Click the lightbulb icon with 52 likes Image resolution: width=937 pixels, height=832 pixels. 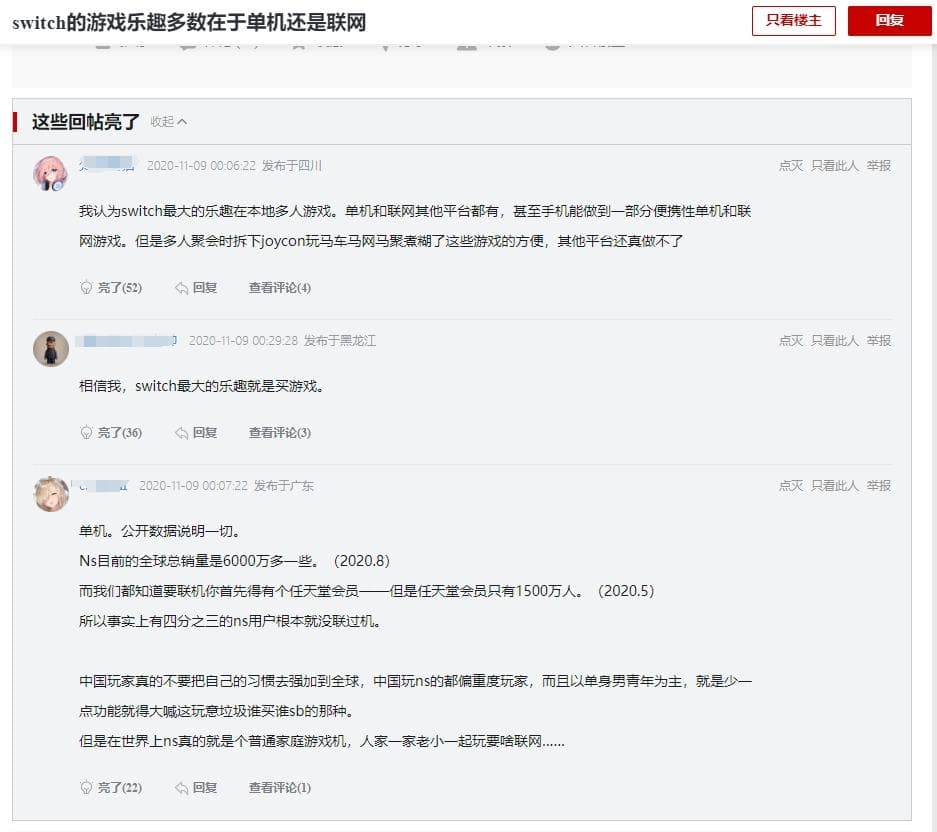(x=86, y=288)
